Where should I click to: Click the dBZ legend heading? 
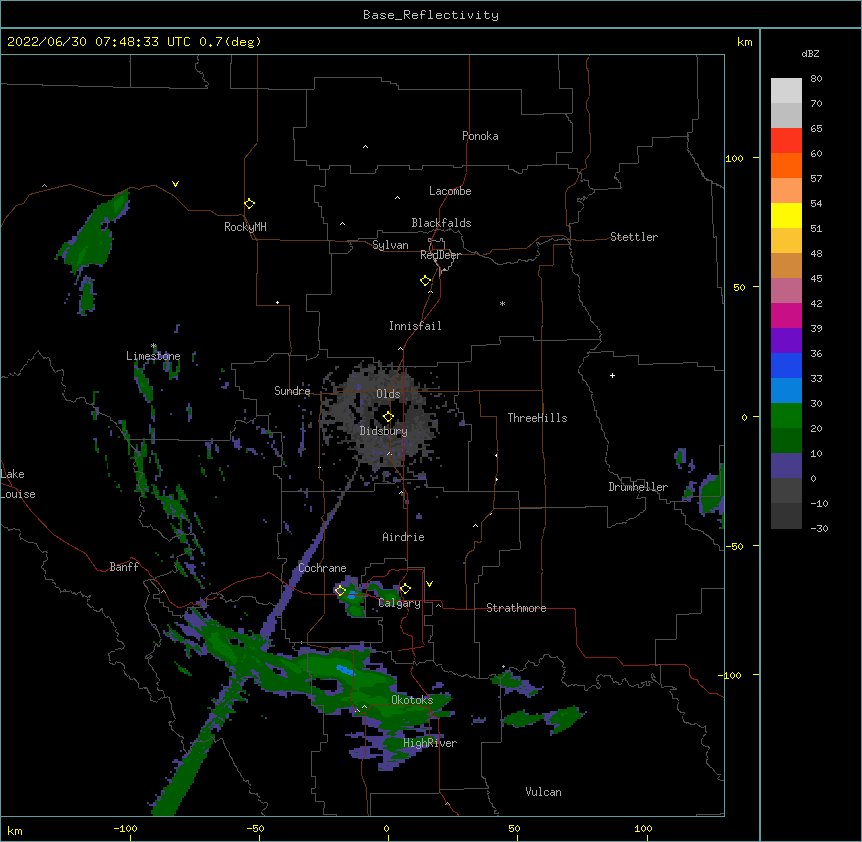pos(810,53)
